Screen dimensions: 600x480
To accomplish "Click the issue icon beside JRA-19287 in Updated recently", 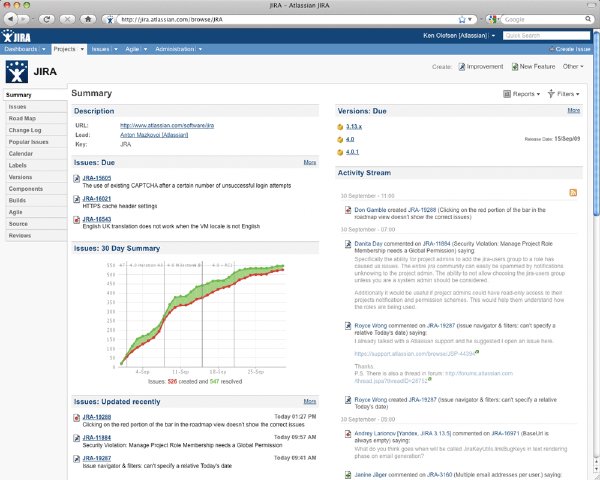I will pos(77,459).
